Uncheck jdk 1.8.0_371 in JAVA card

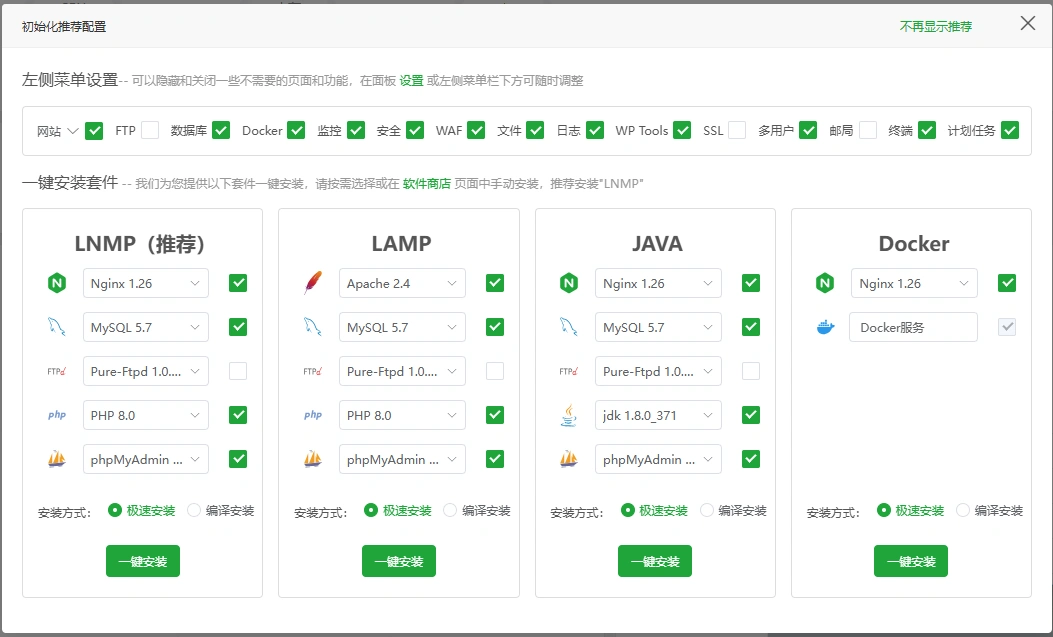751,415
